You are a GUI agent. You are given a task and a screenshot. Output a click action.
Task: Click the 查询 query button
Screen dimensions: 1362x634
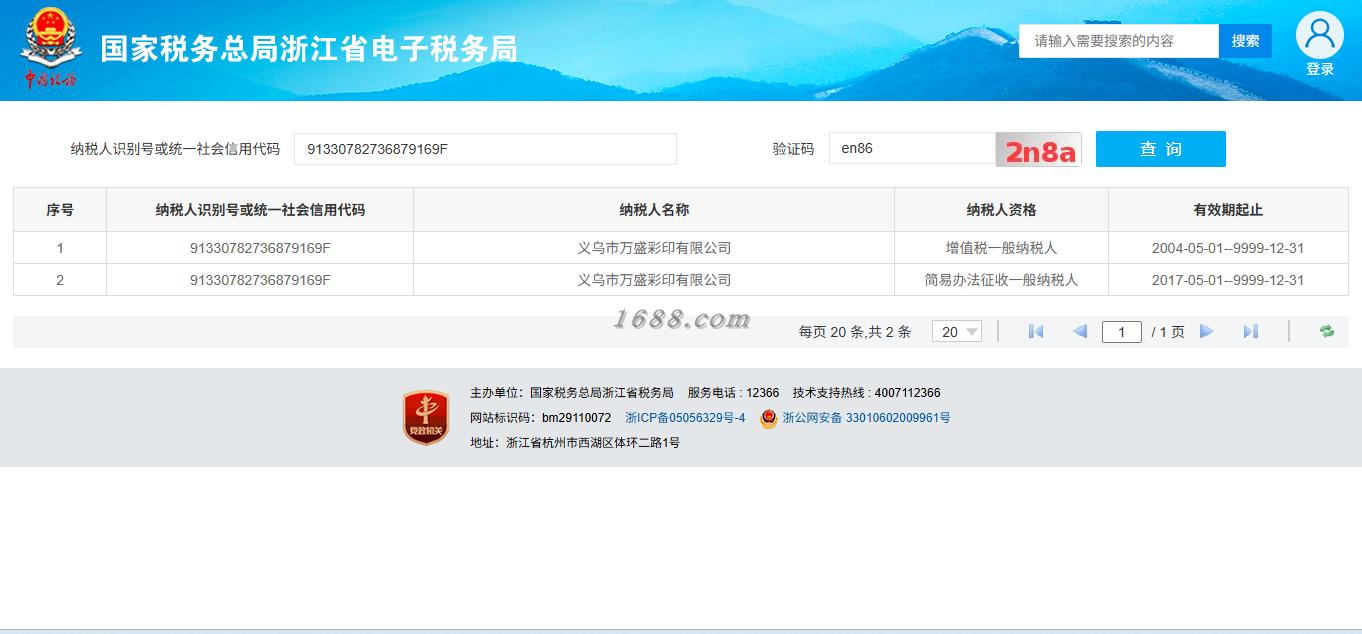(1161, 149)
